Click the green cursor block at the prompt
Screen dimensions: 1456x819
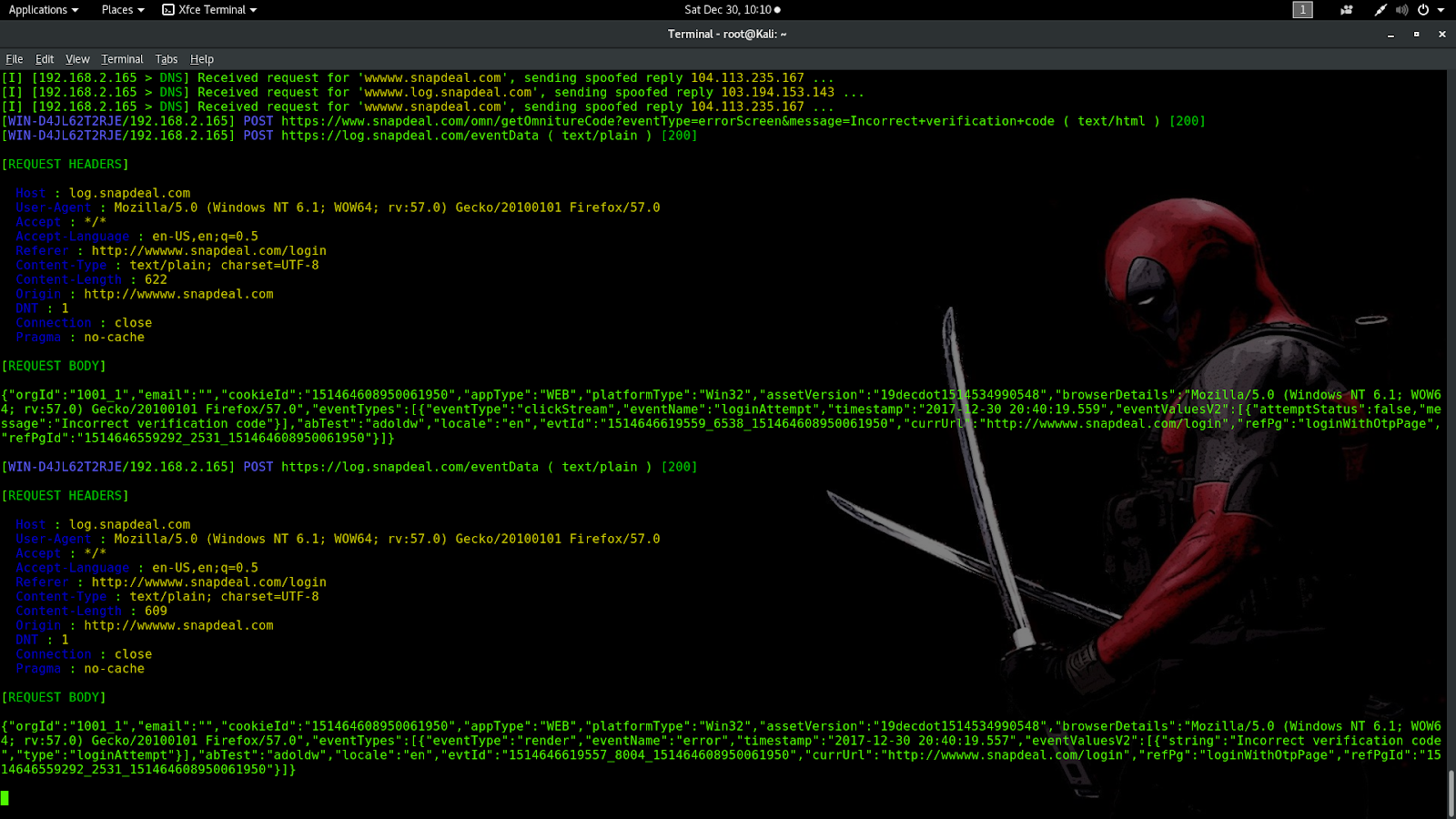(x=5, y=798)
